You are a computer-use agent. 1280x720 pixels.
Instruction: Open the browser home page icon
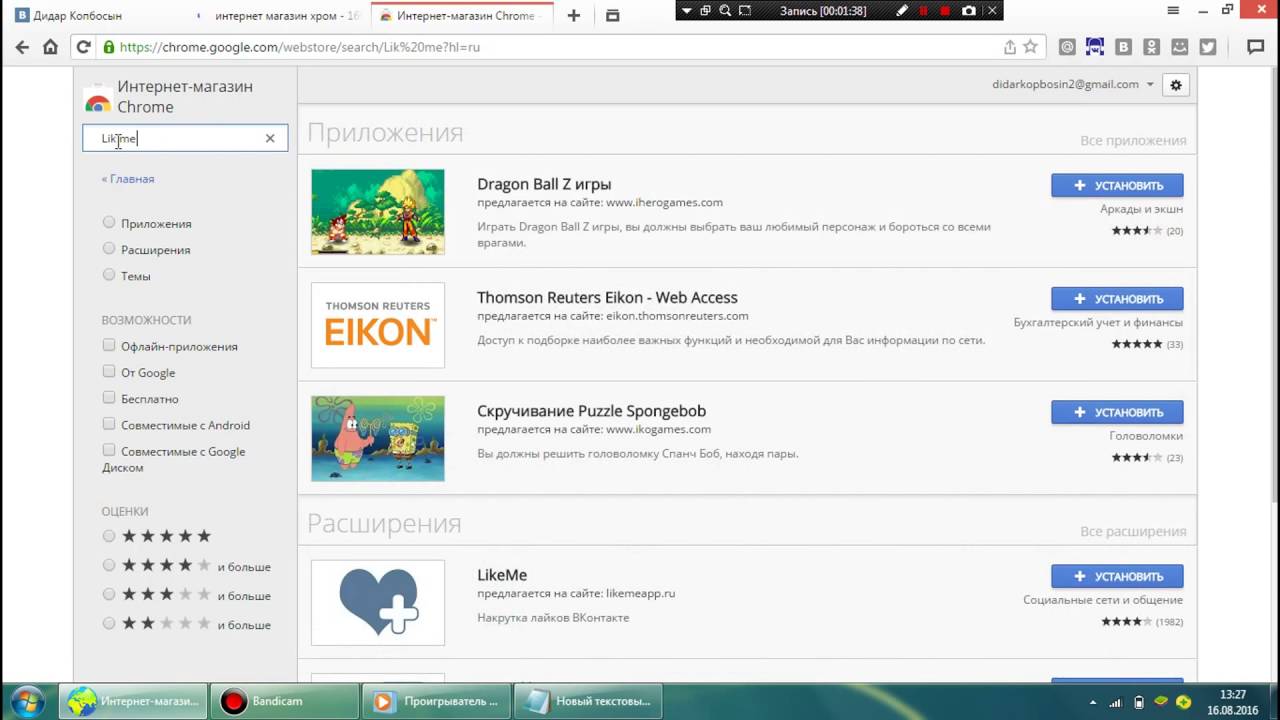(x=50, y=47)
